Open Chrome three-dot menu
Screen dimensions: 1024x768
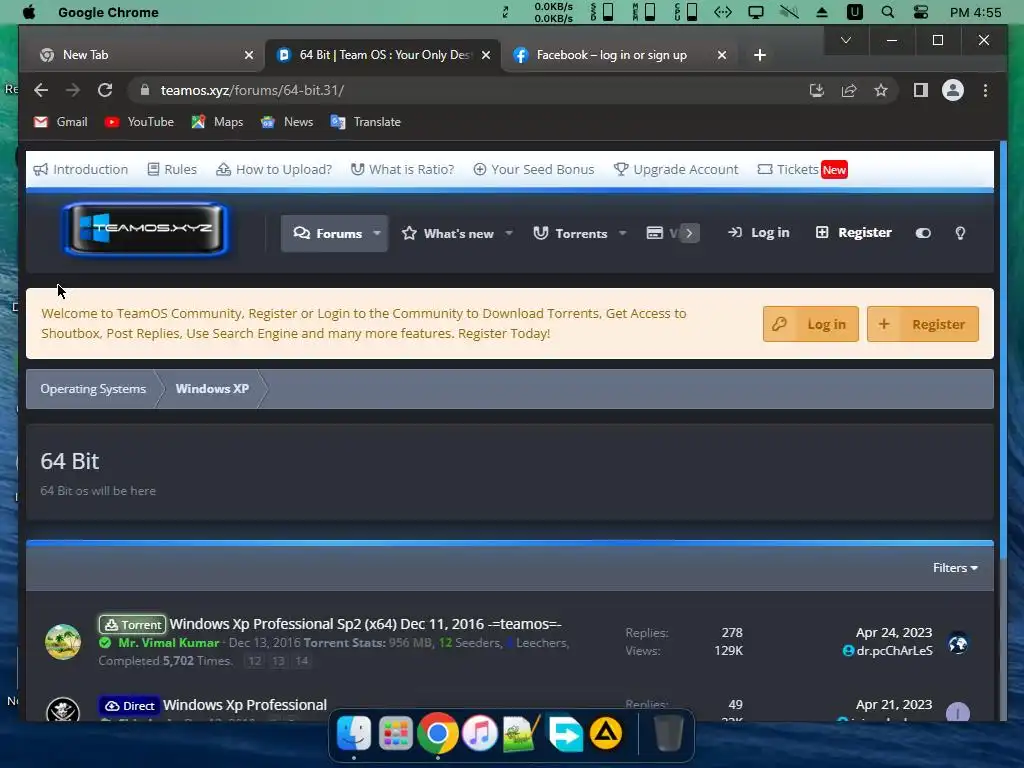coord(985,90)
